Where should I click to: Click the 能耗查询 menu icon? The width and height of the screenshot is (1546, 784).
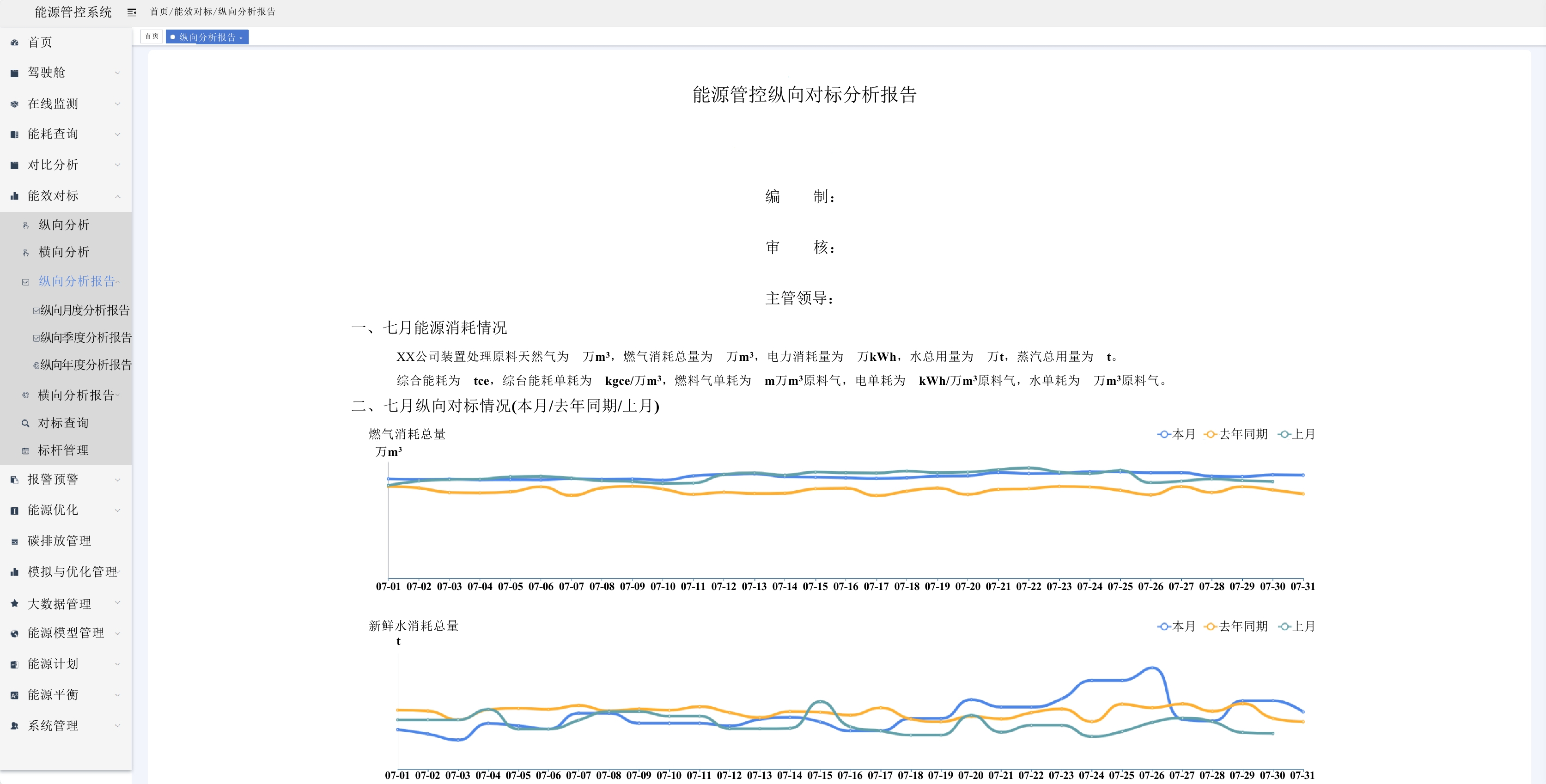click(x=14, y=134)
